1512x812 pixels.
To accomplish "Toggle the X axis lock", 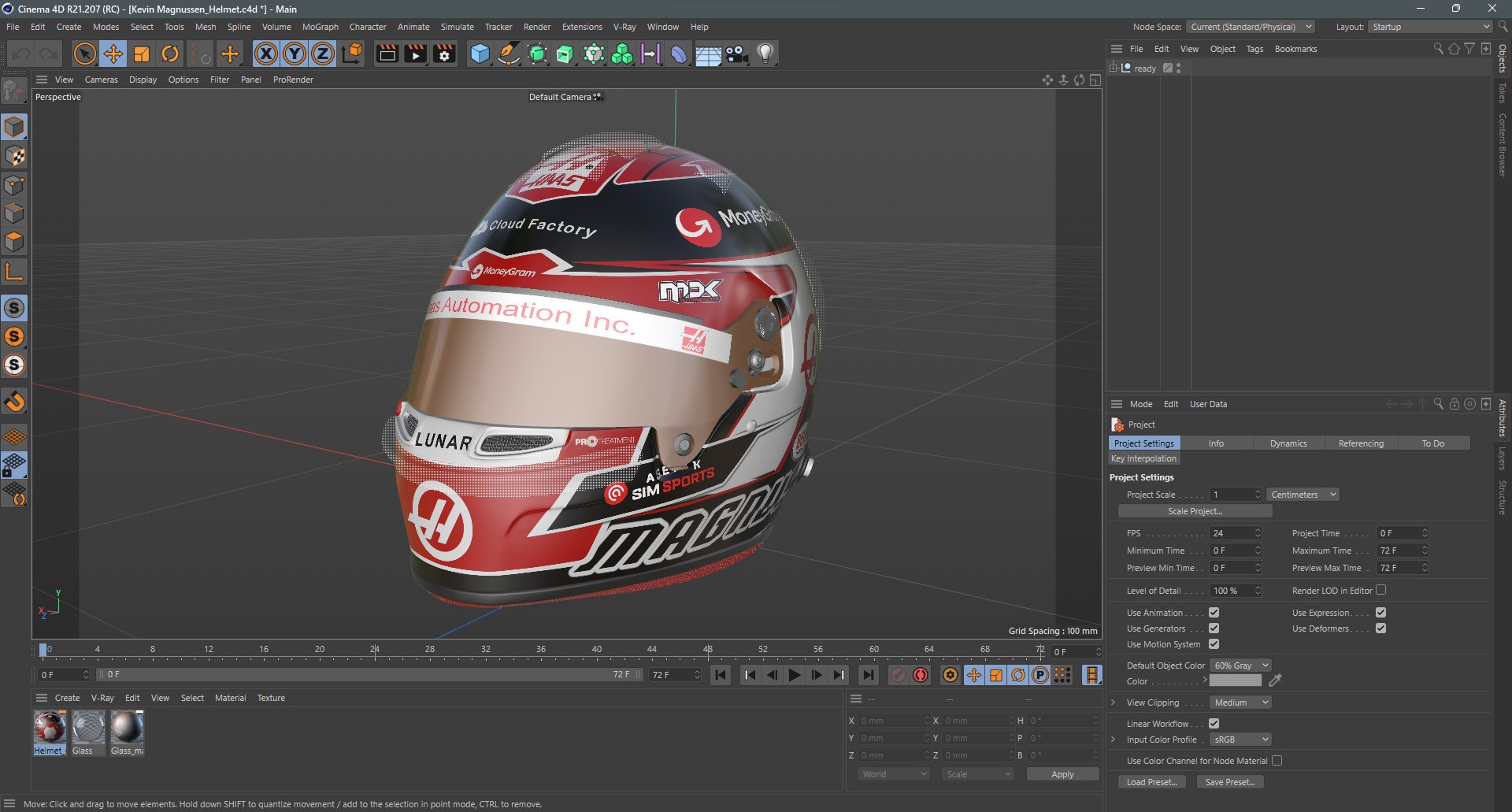I will (x=266, y=54).
